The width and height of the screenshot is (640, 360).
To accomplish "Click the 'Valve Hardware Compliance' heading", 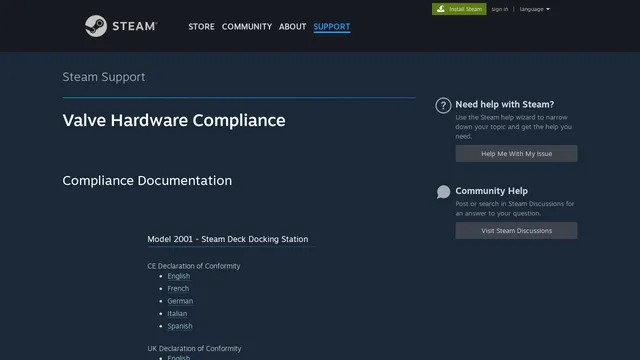I will coord(174,120).
